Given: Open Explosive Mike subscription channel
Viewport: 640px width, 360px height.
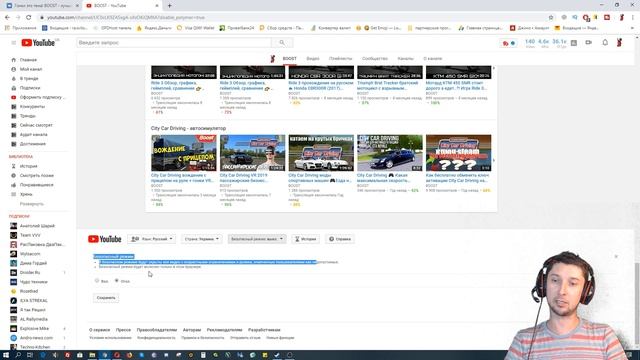Looking at the screenshot, I should pyautogui.click(x=34, y=329).
